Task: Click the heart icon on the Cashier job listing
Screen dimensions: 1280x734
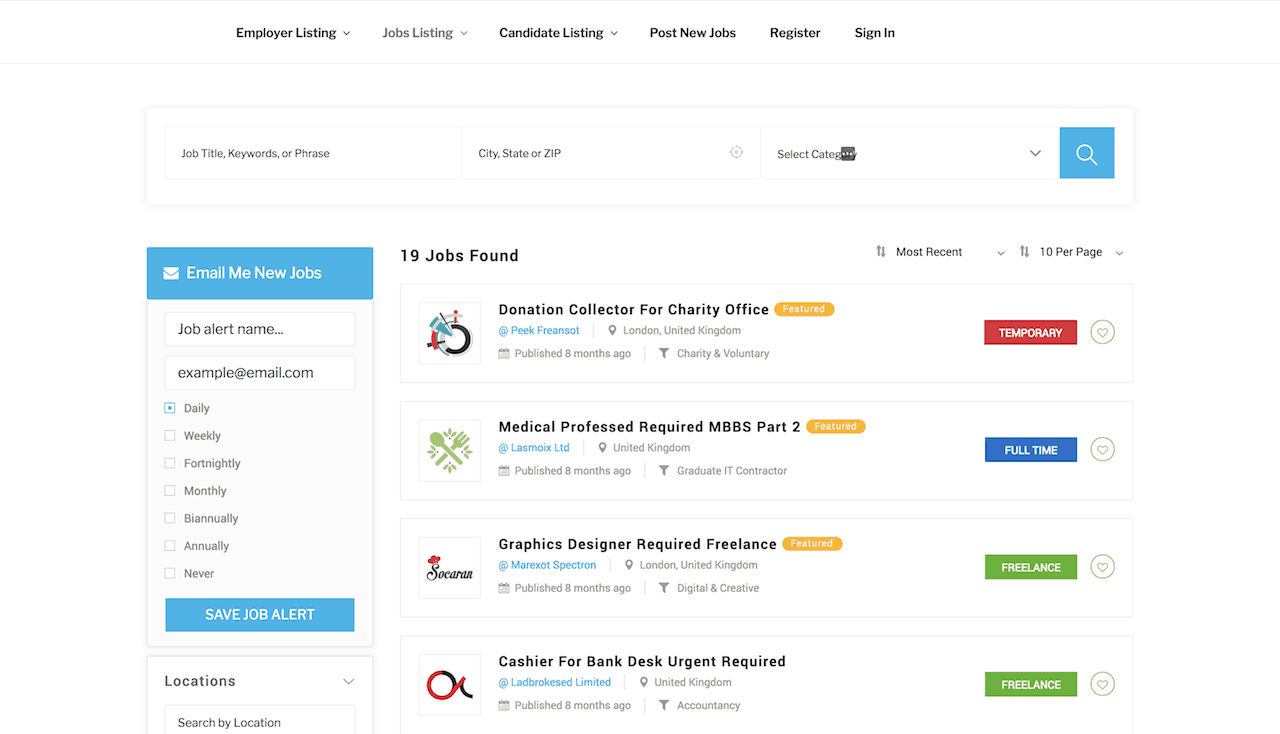Action: (x=1102, y=684)
